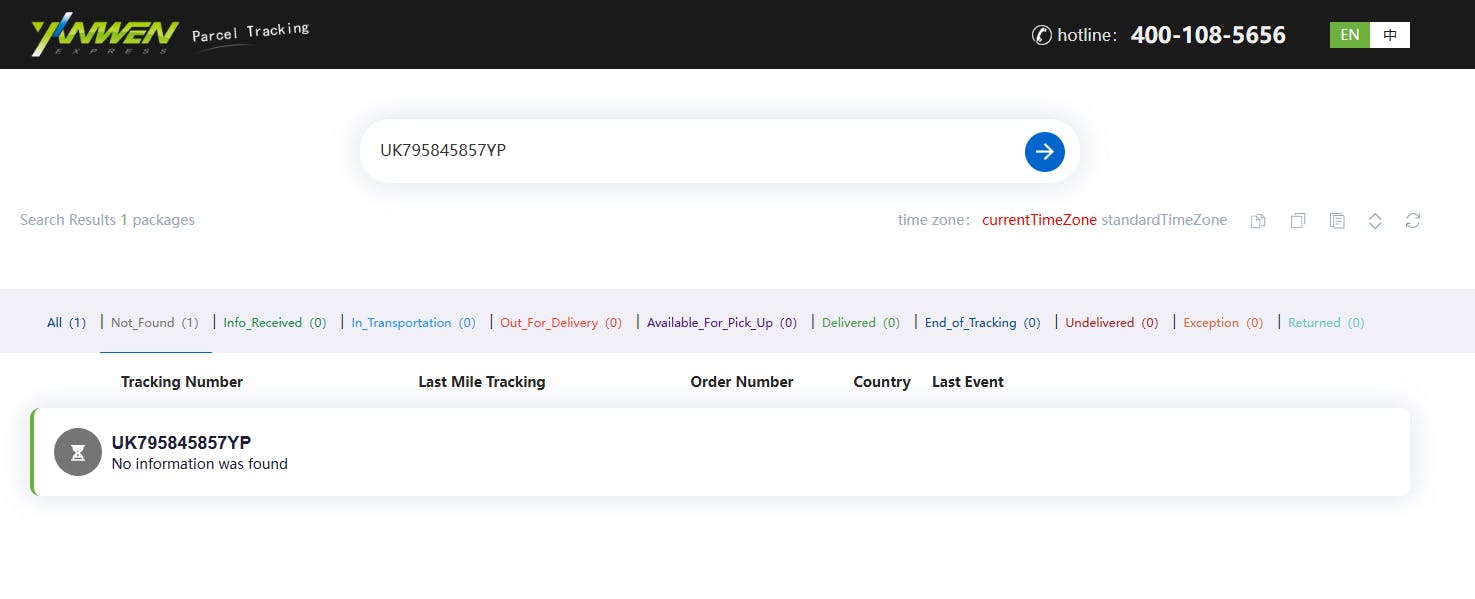Switch language to EN

tap(1349, 35)
